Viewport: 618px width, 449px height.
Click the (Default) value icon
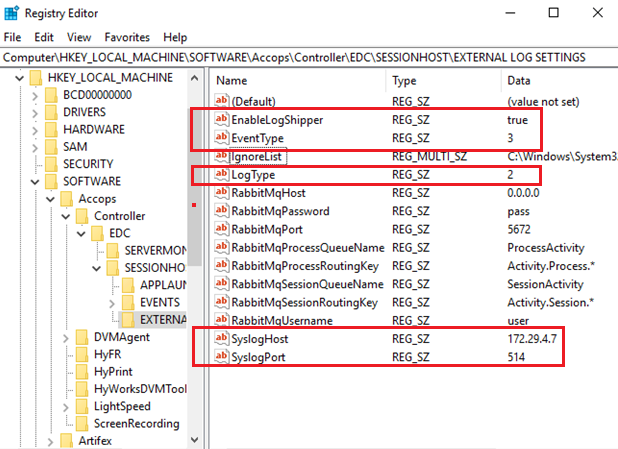coord(221,101)
